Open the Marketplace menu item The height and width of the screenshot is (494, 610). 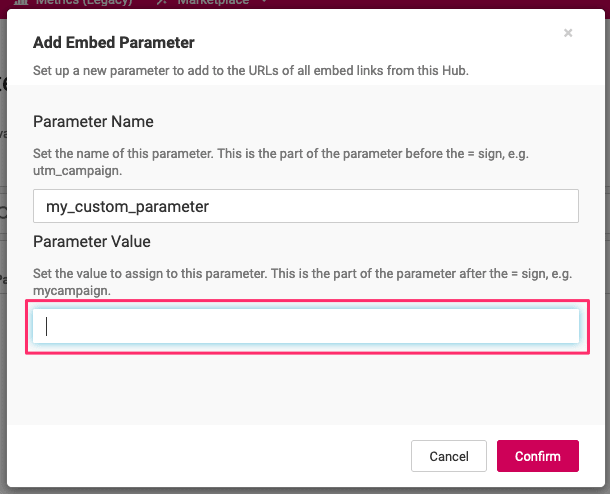click(x=213, y=3)
